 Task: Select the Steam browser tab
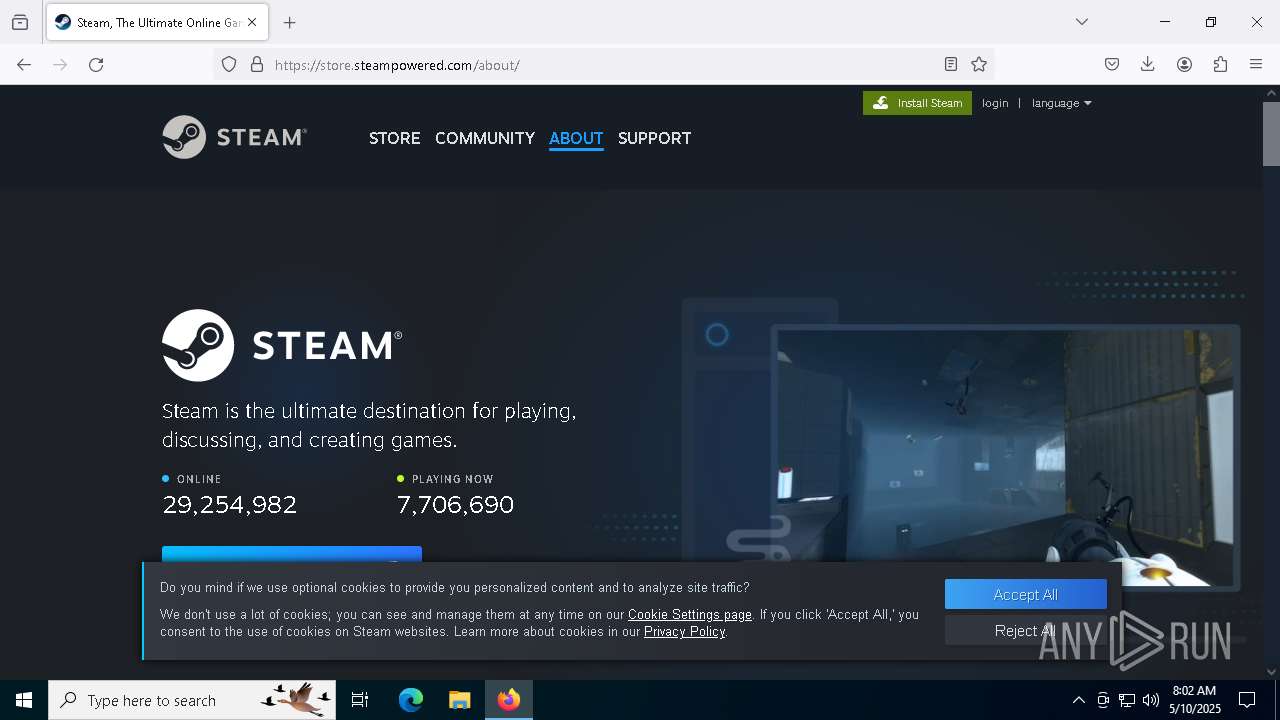click(155, 22)
